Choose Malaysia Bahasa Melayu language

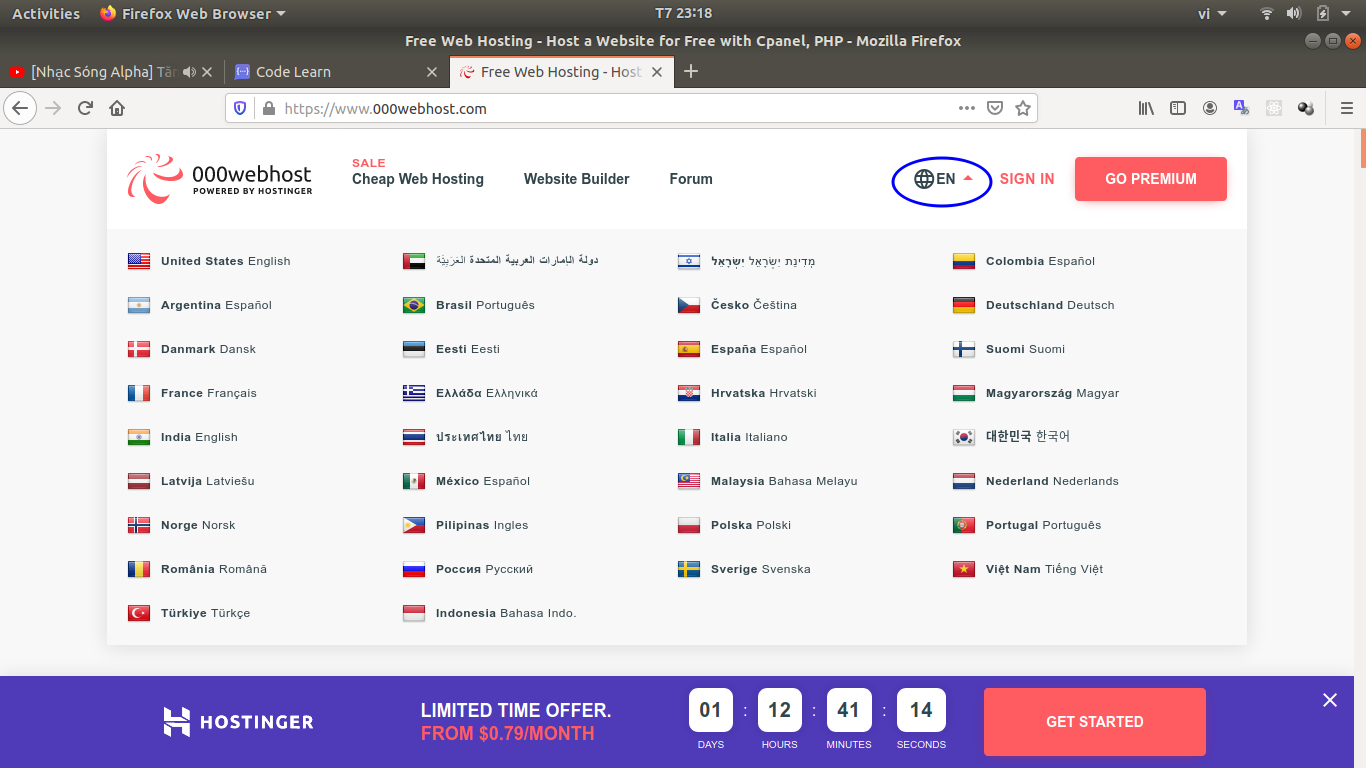(x=767, y=481)
